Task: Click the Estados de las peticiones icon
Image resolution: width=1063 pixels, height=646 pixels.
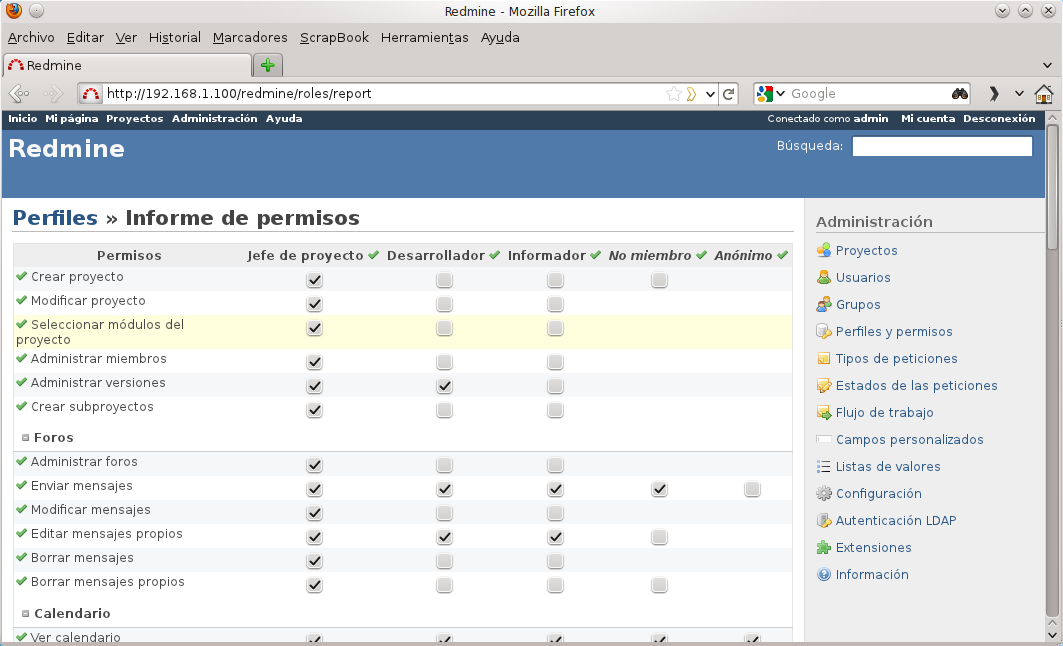Action: 824,386
